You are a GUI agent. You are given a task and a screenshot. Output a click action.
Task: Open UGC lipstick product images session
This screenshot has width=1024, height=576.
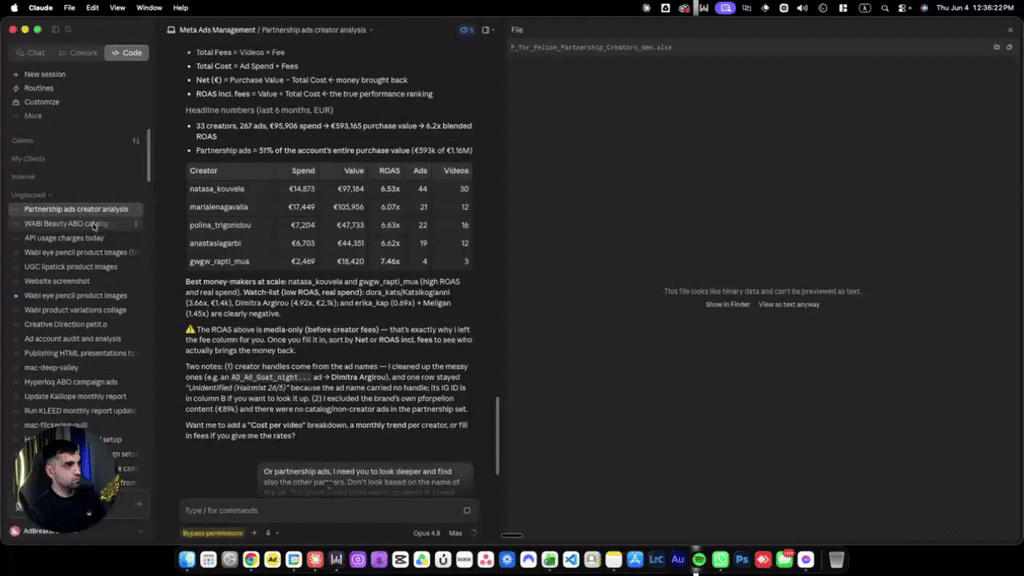pos(71,267)
